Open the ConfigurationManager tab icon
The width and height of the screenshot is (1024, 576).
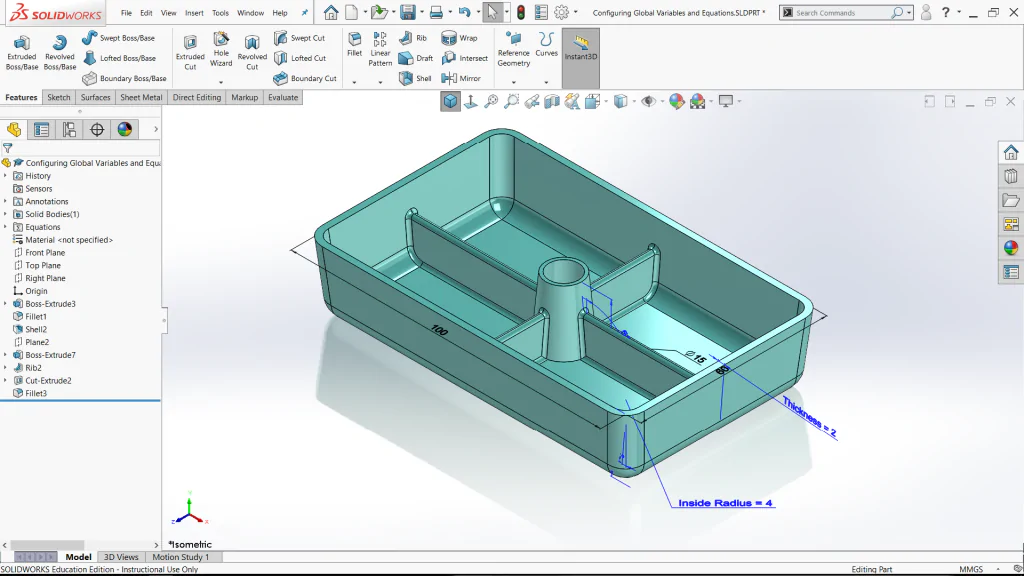click(x=69, y=129)
